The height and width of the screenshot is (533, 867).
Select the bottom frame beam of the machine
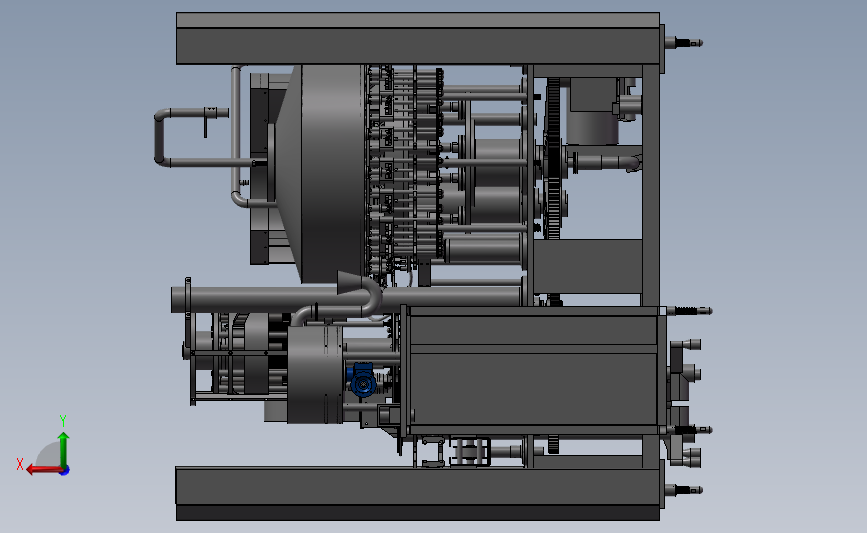click(418, 493)
